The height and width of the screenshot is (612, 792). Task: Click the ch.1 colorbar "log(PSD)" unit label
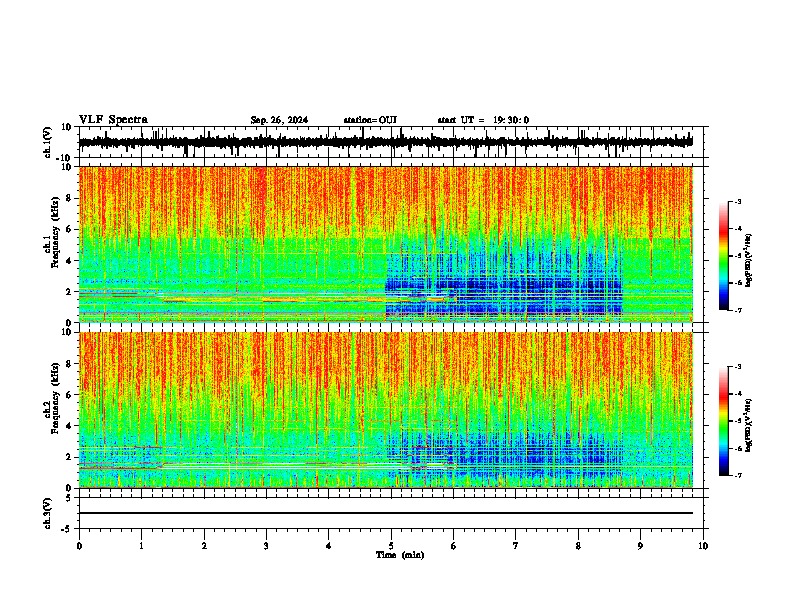[749, 261]
